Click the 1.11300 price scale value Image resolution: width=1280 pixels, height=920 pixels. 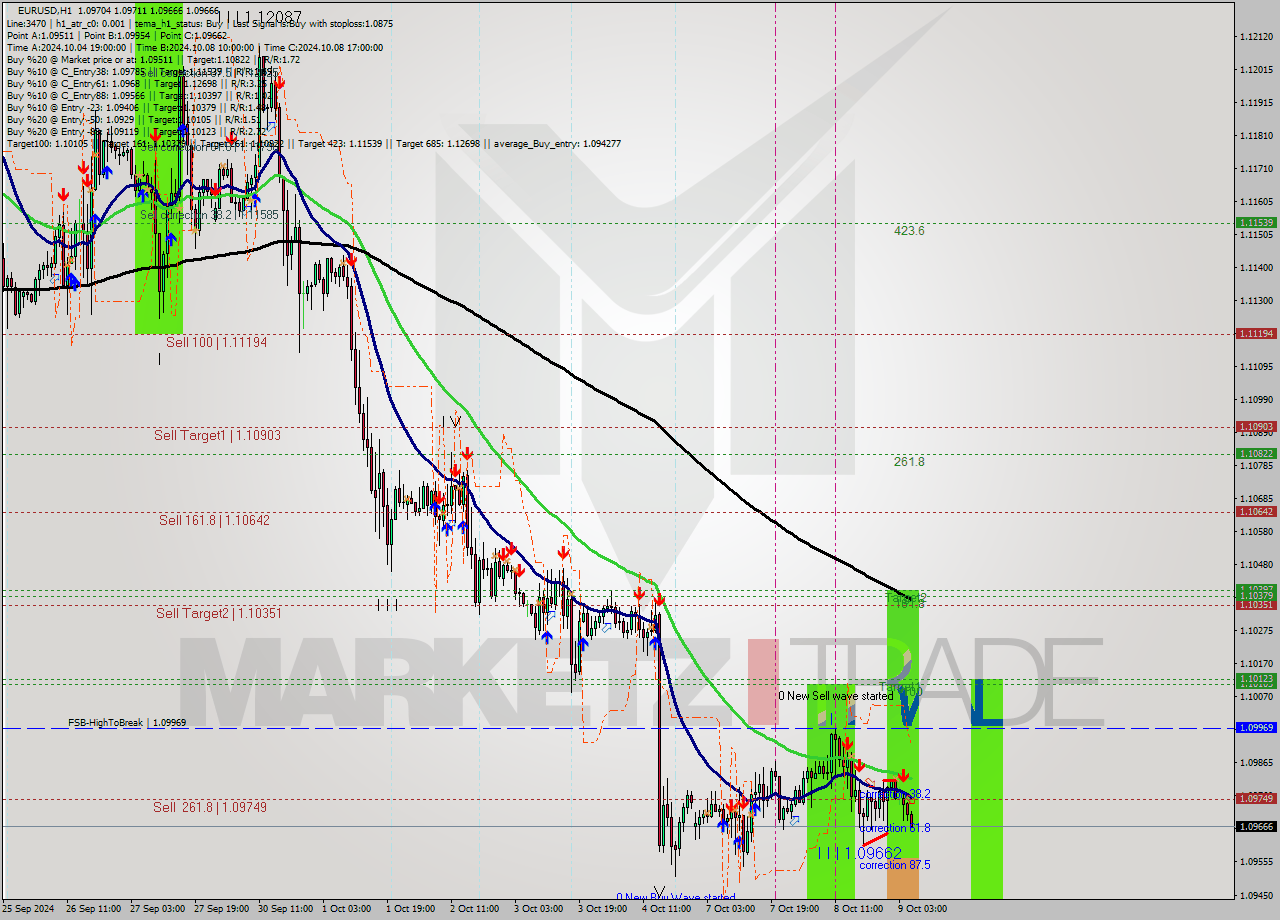tap(1255, 300)
